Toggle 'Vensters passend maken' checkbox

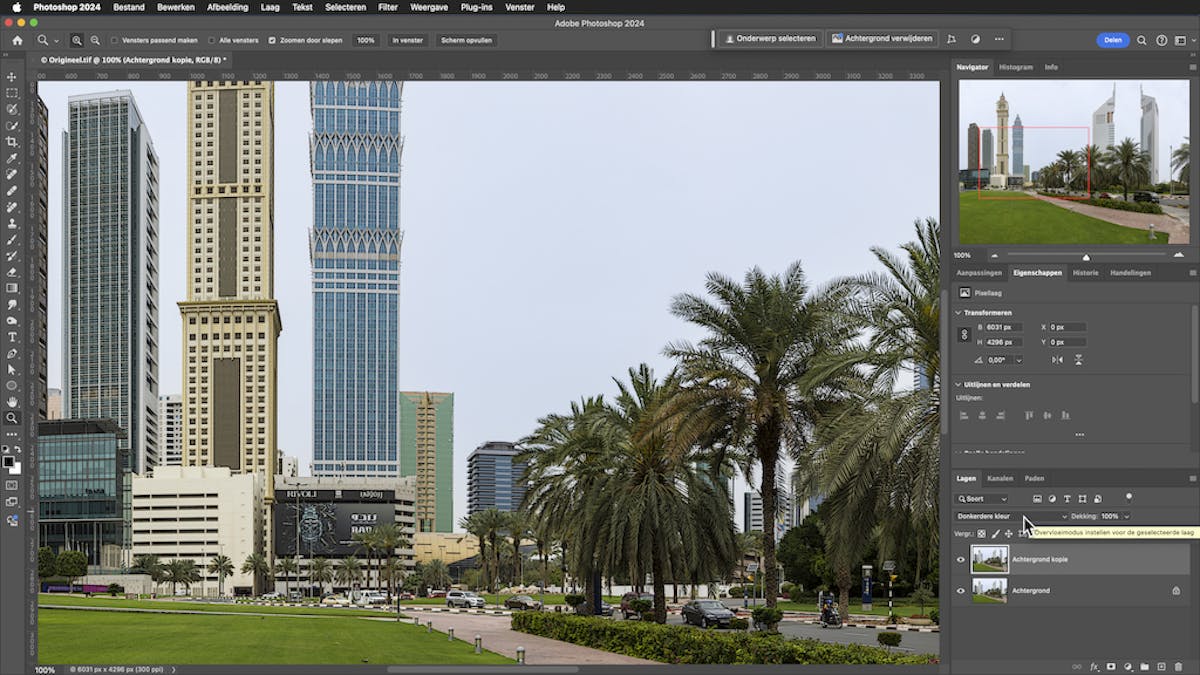[x=115, y=40]
